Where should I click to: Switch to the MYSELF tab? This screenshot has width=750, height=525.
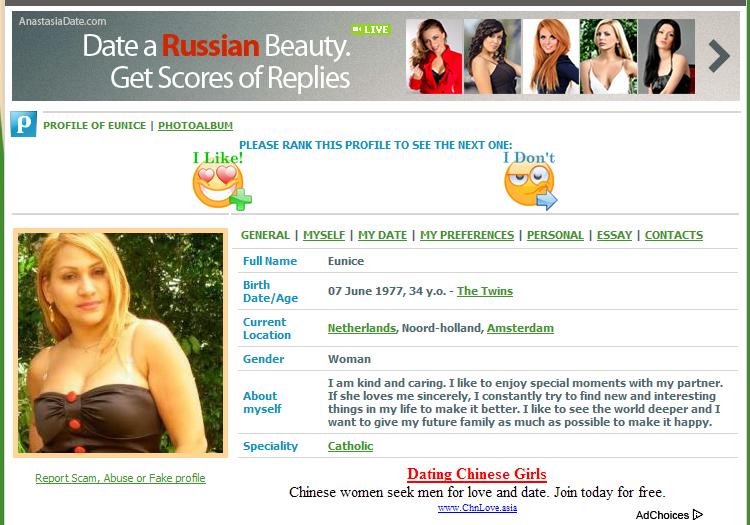click(x=324, y=235)
